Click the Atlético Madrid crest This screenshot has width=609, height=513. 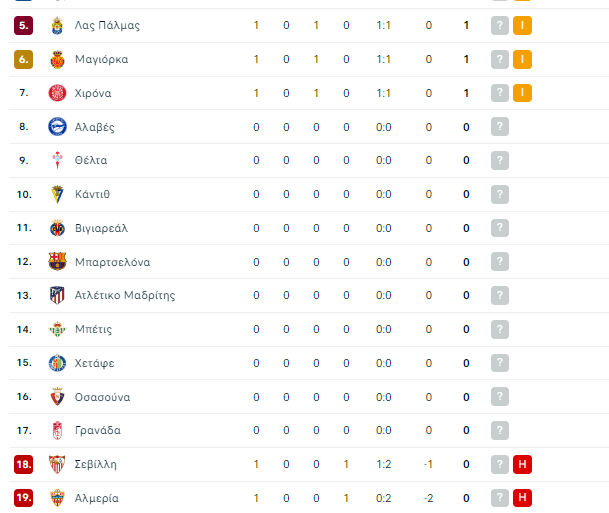57,296
